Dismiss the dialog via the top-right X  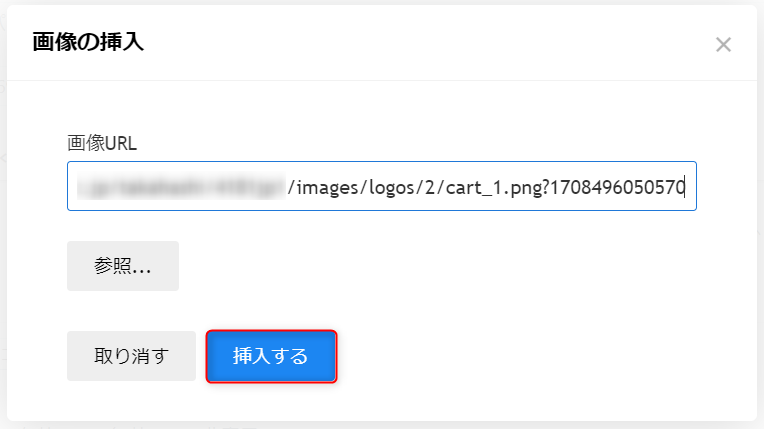723,44
